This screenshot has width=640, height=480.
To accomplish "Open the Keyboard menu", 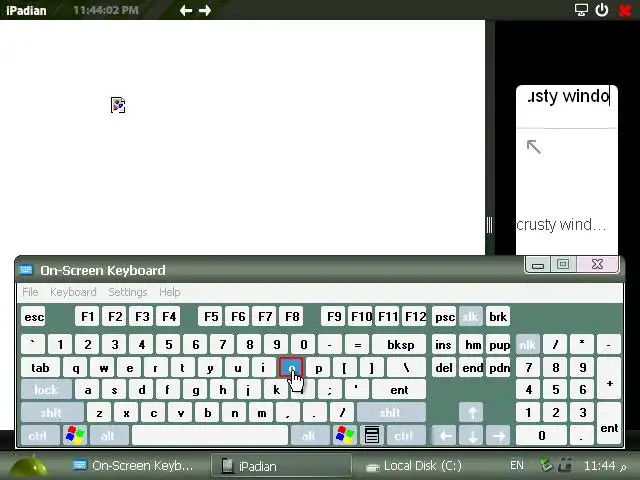I will (73, 292).
